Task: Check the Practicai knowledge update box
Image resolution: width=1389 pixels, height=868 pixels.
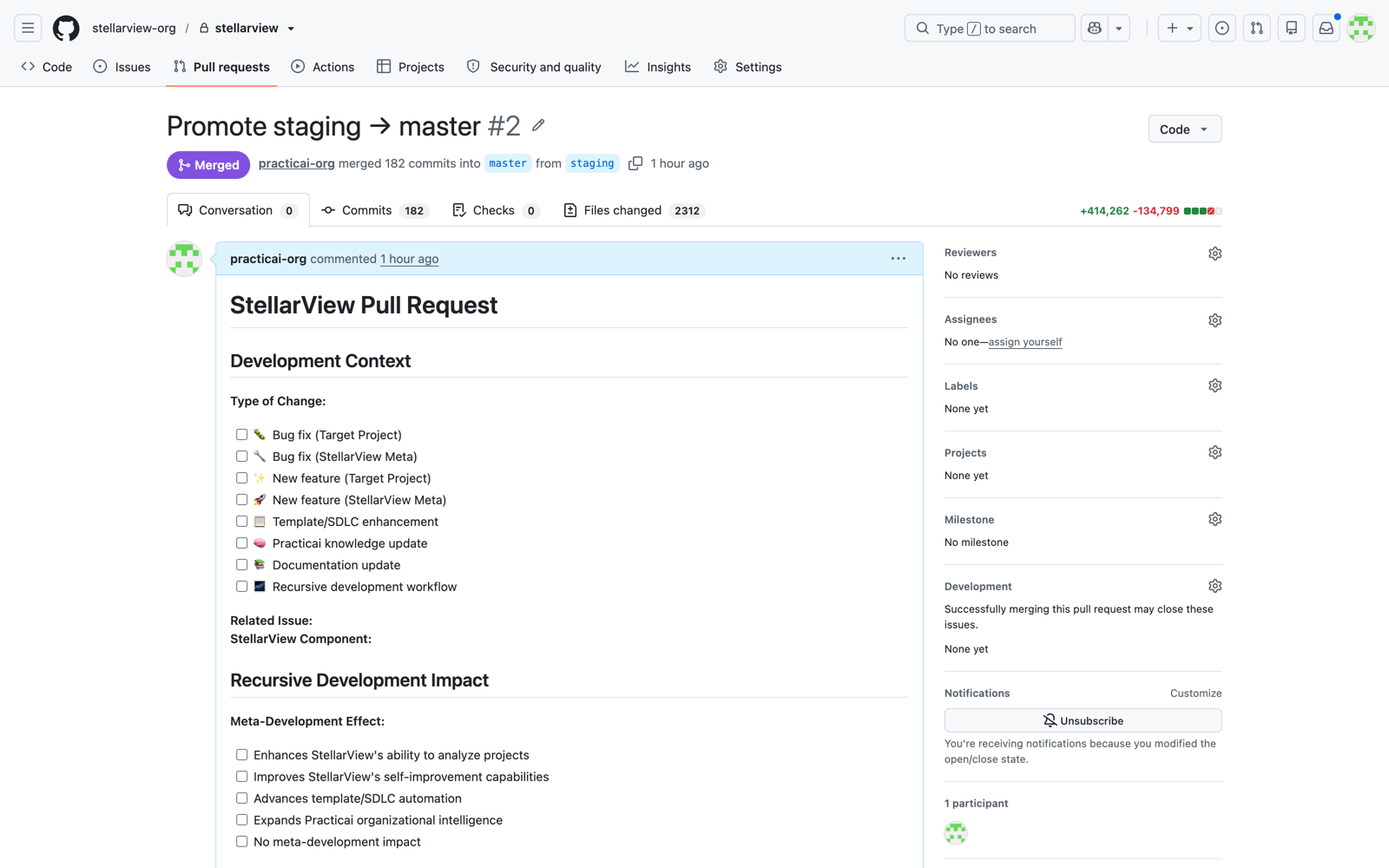Action: 241,542
